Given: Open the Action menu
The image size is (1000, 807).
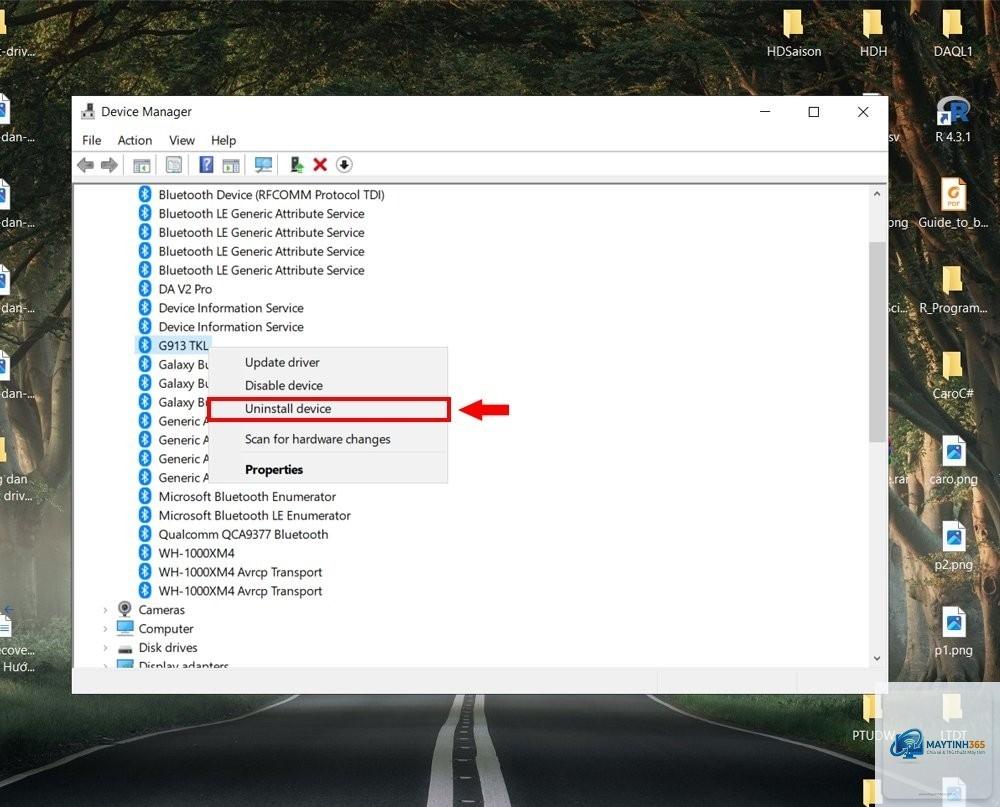Looking at the screenshot, I should click(x=135, y=140).
